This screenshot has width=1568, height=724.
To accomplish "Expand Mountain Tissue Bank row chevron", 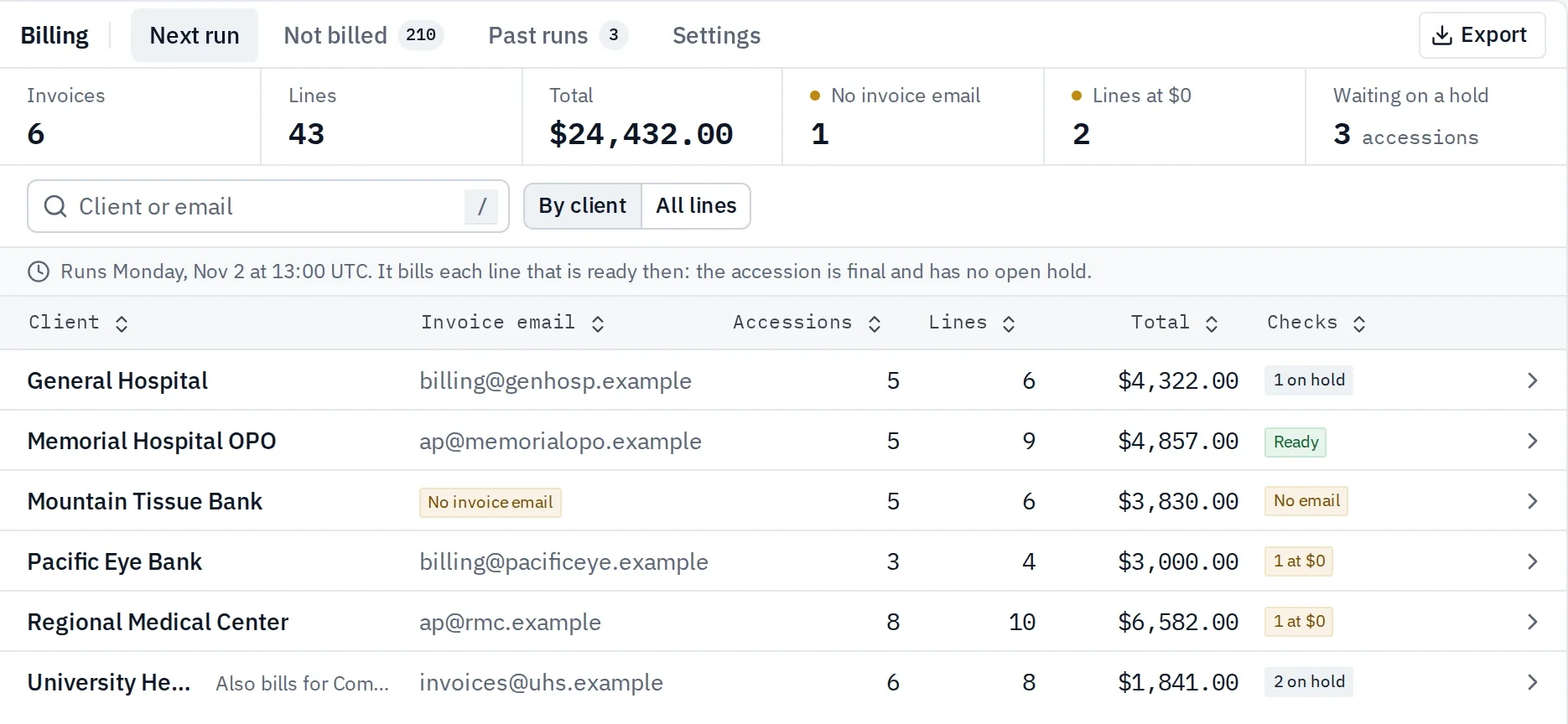I will pyautogui.click(x=1532, y=501).
